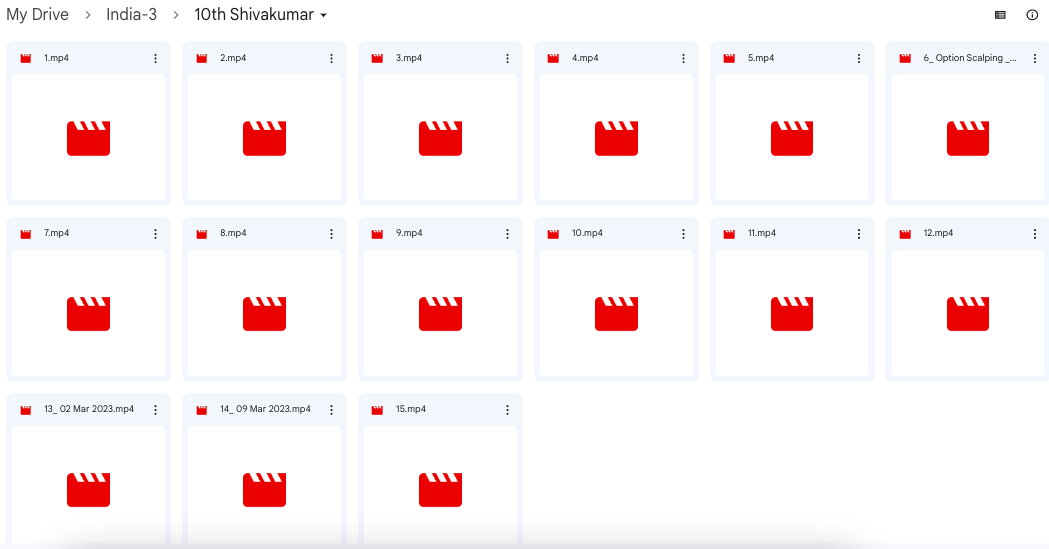Open more actions for 12.mp4
This screenshot has width=1049, height=549.
1035,233
